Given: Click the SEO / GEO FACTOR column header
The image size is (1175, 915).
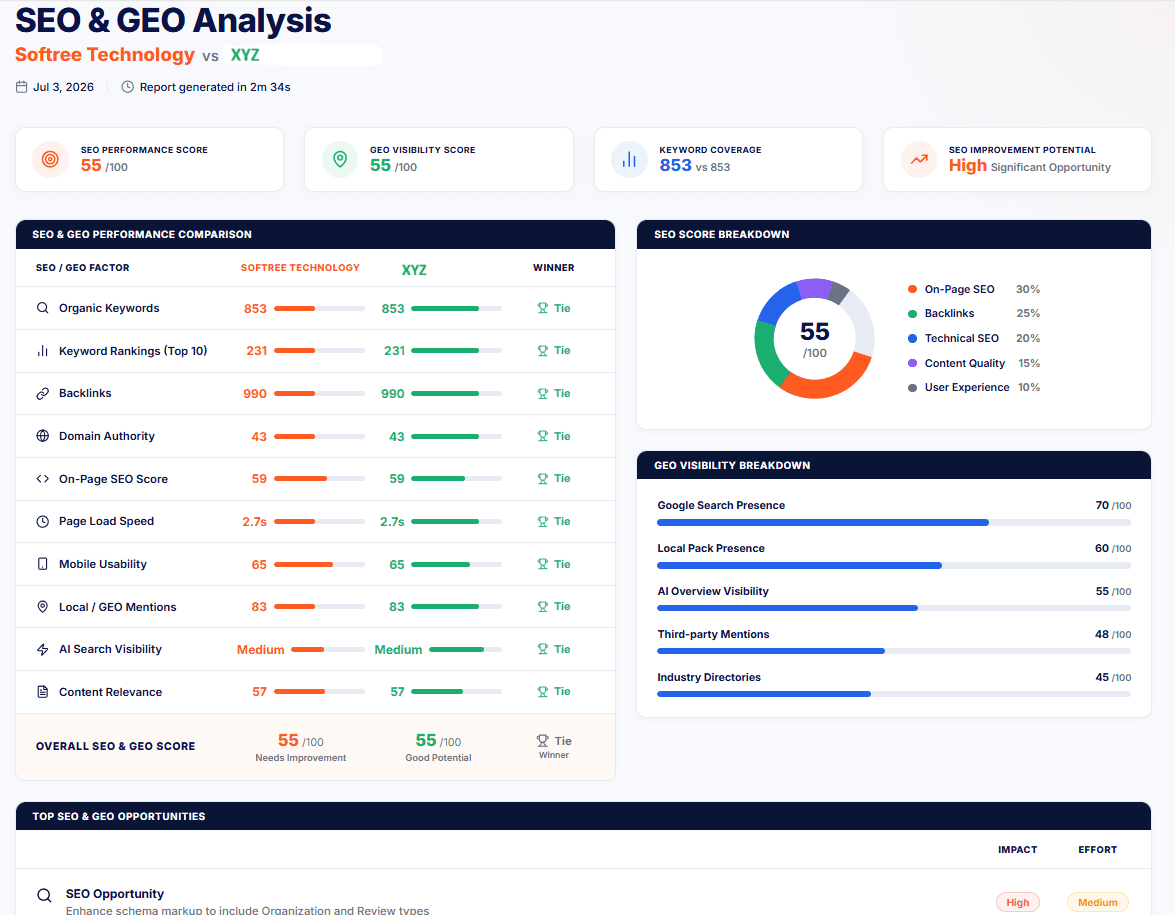Looking at the screenshot, I should tap(82, 268).
